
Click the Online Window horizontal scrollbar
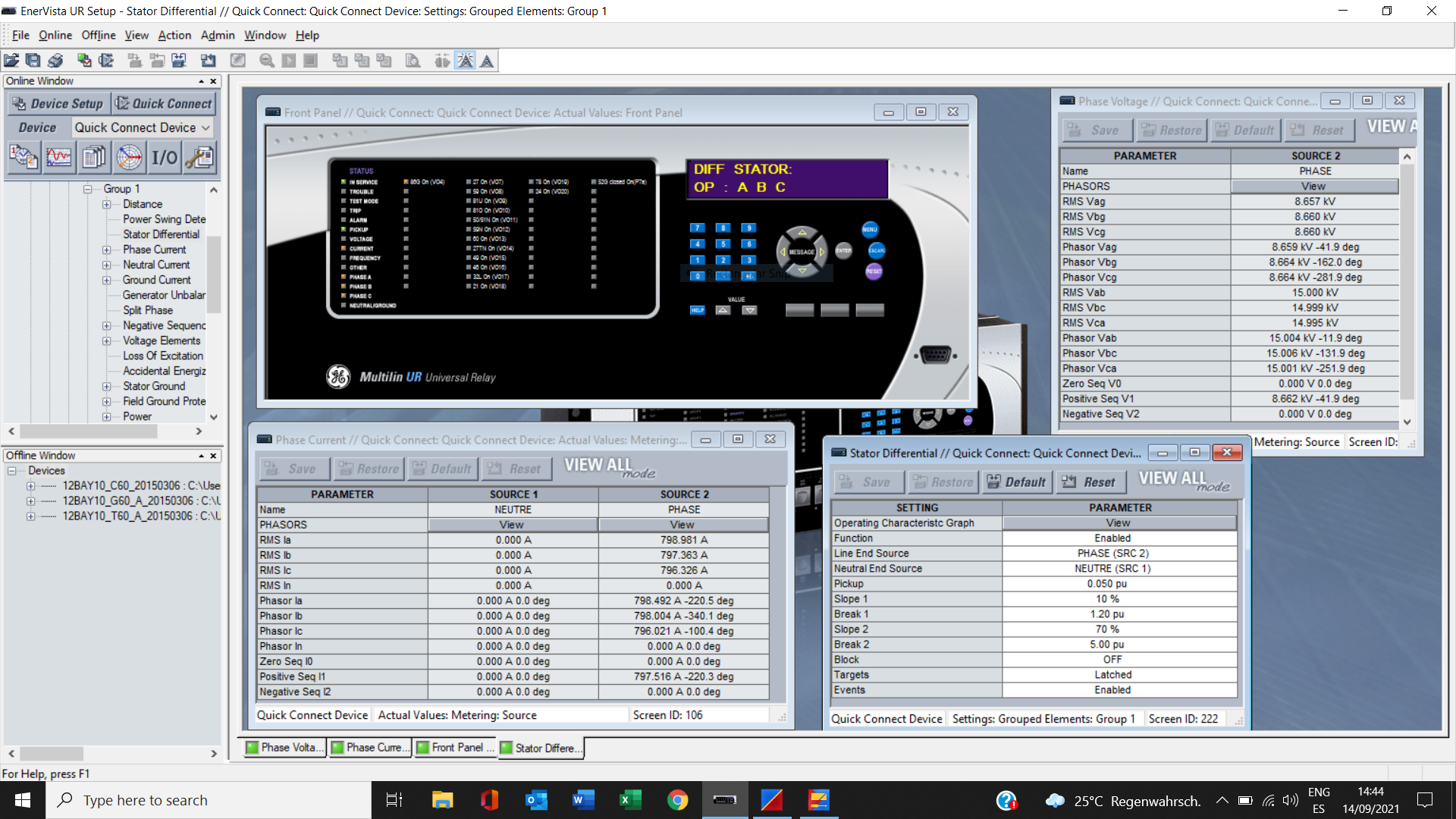pyautogui.click(x=89, y=431)
